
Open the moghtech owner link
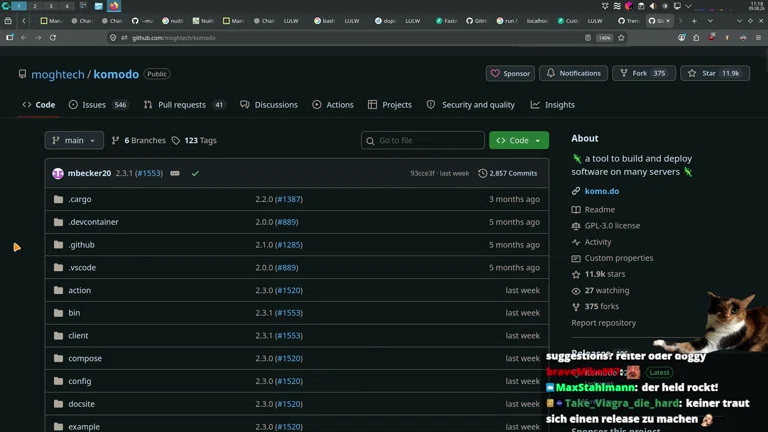pyautogui.click(x=58, y=74)
